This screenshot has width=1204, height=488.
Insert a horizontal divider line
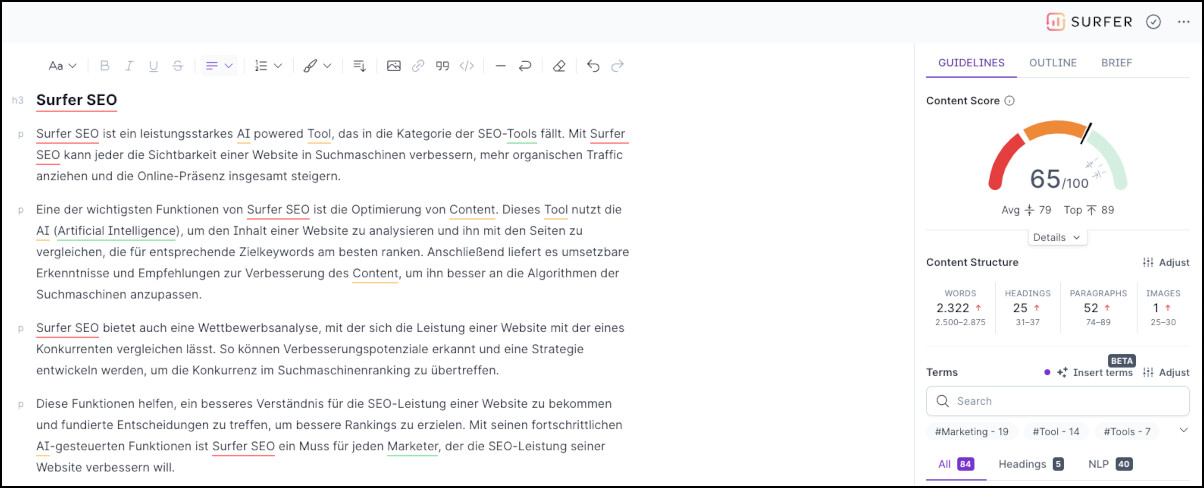(500, 66)
